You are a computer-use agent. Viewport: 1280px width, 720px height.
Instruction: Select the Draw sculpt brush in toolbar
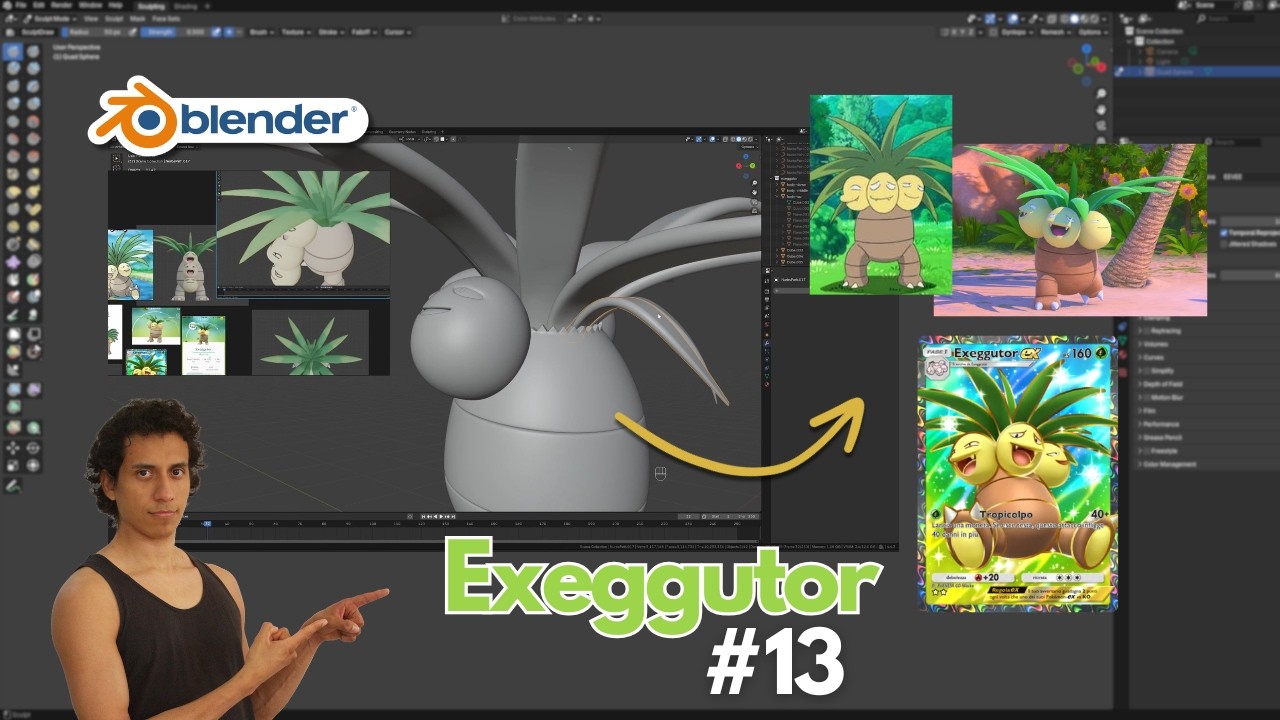[x=13, y=50]
